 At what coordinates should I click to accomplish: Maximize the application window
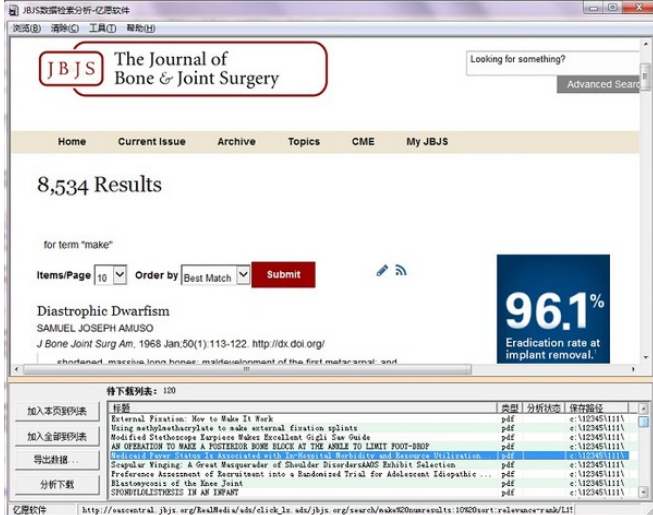pyautogui.click(x=613, y=7)
